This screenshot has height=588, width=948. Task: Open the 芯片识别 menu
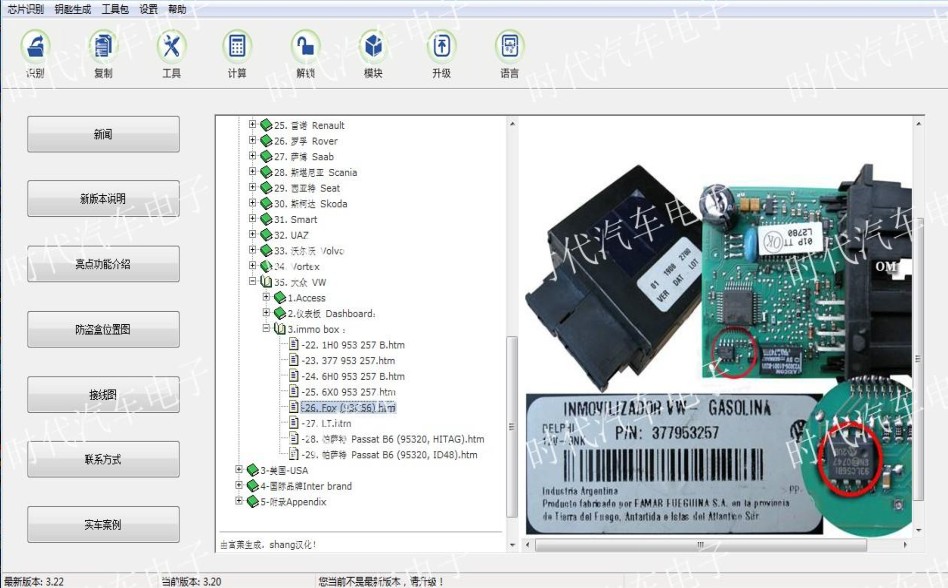(25, 9)
